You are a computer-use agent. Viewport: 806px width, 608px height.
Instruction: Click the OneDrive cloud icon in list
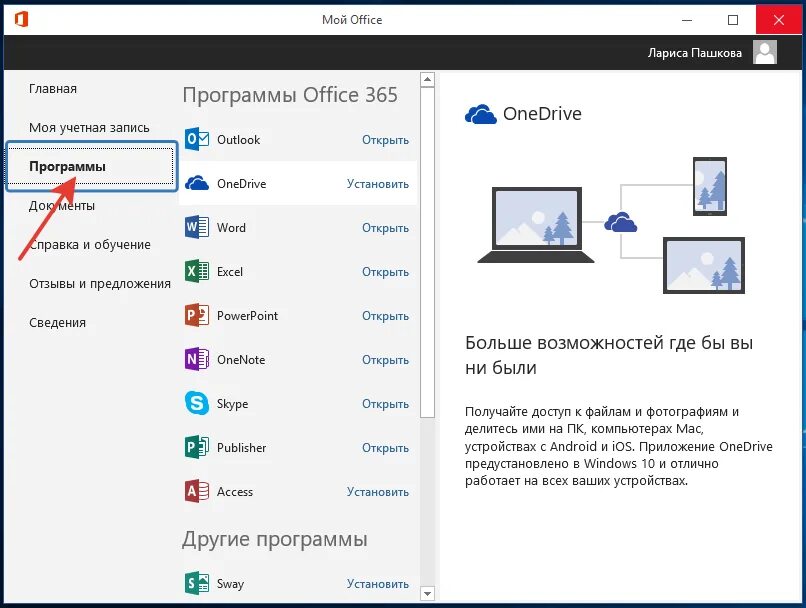pyautogui.click(x=196, y=183)
